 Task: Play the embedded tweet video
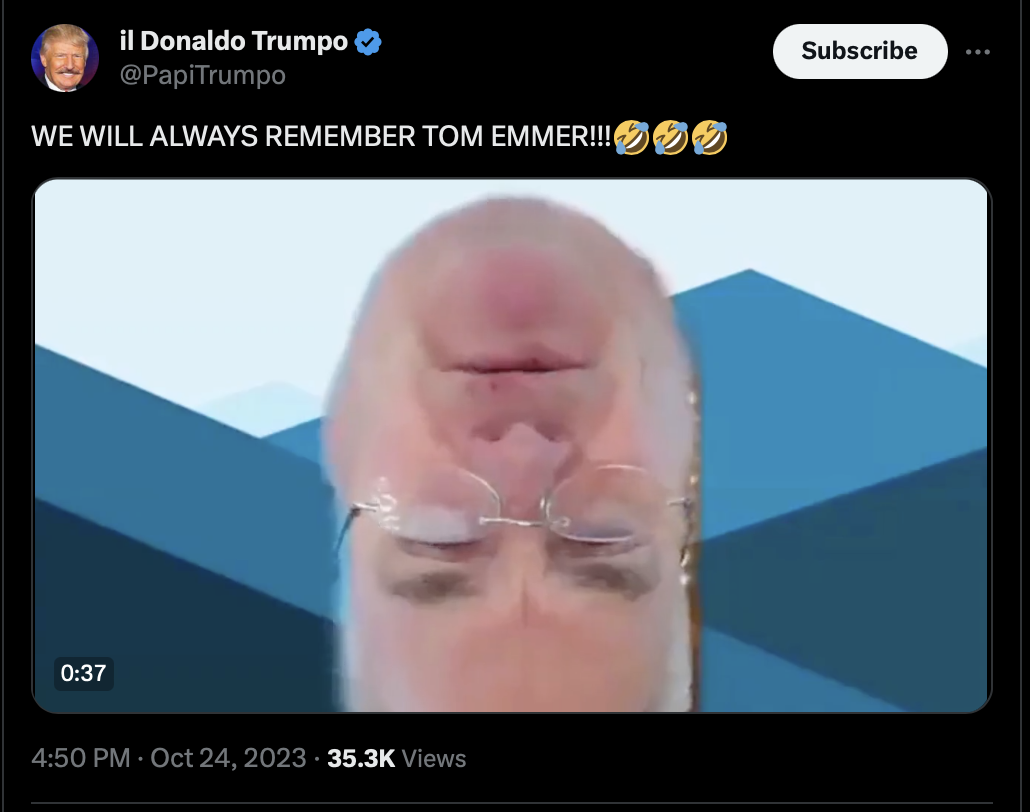click(511, 445)
